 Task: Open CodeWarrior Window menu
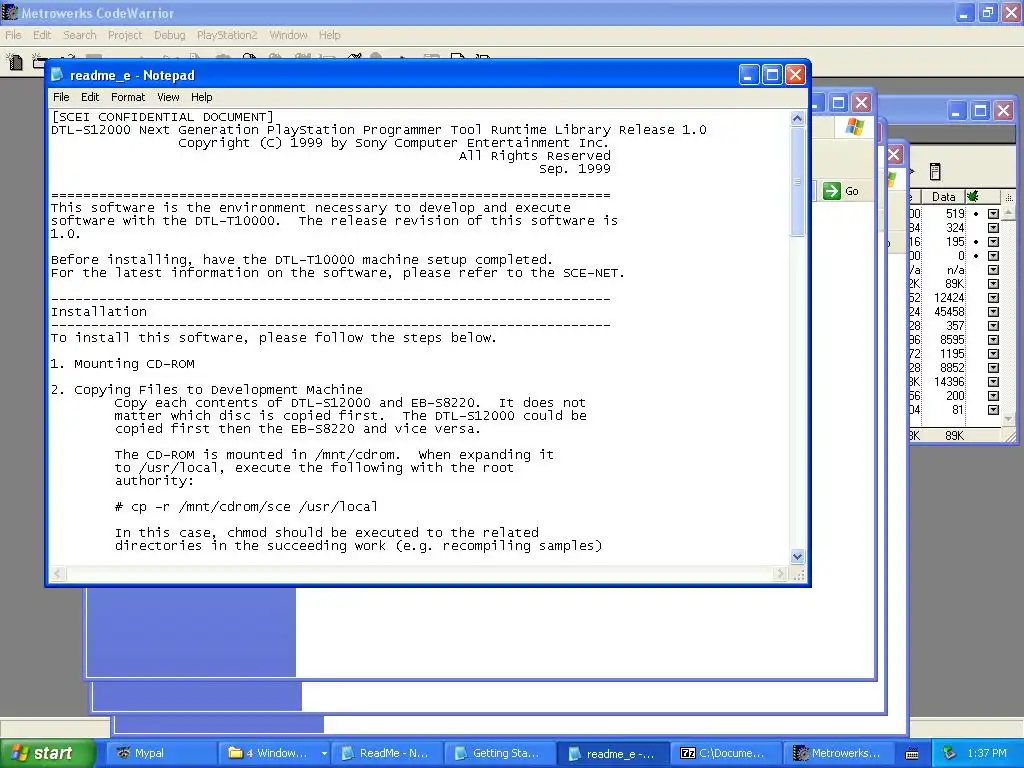coord(288,35)
